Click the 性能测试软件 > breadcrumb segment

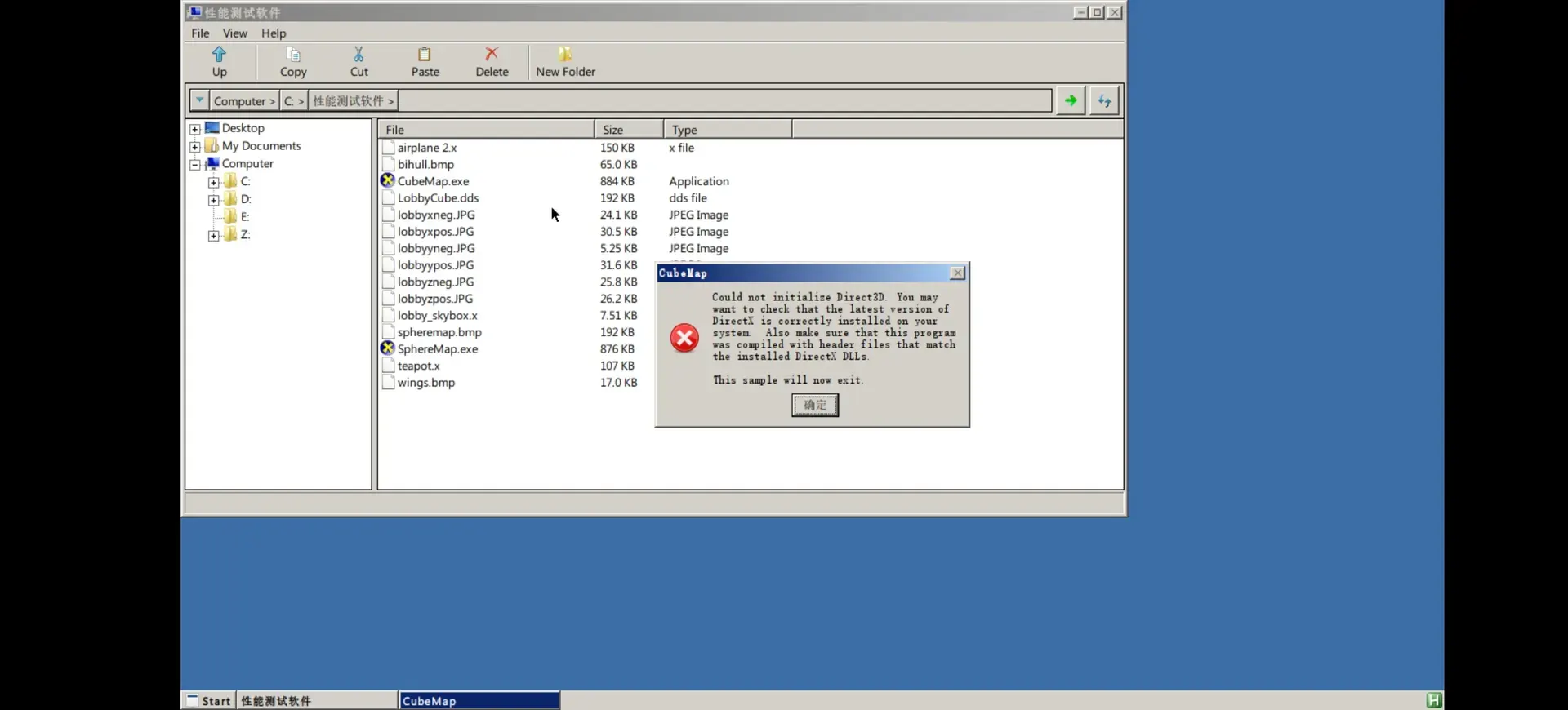click(353, 101)
